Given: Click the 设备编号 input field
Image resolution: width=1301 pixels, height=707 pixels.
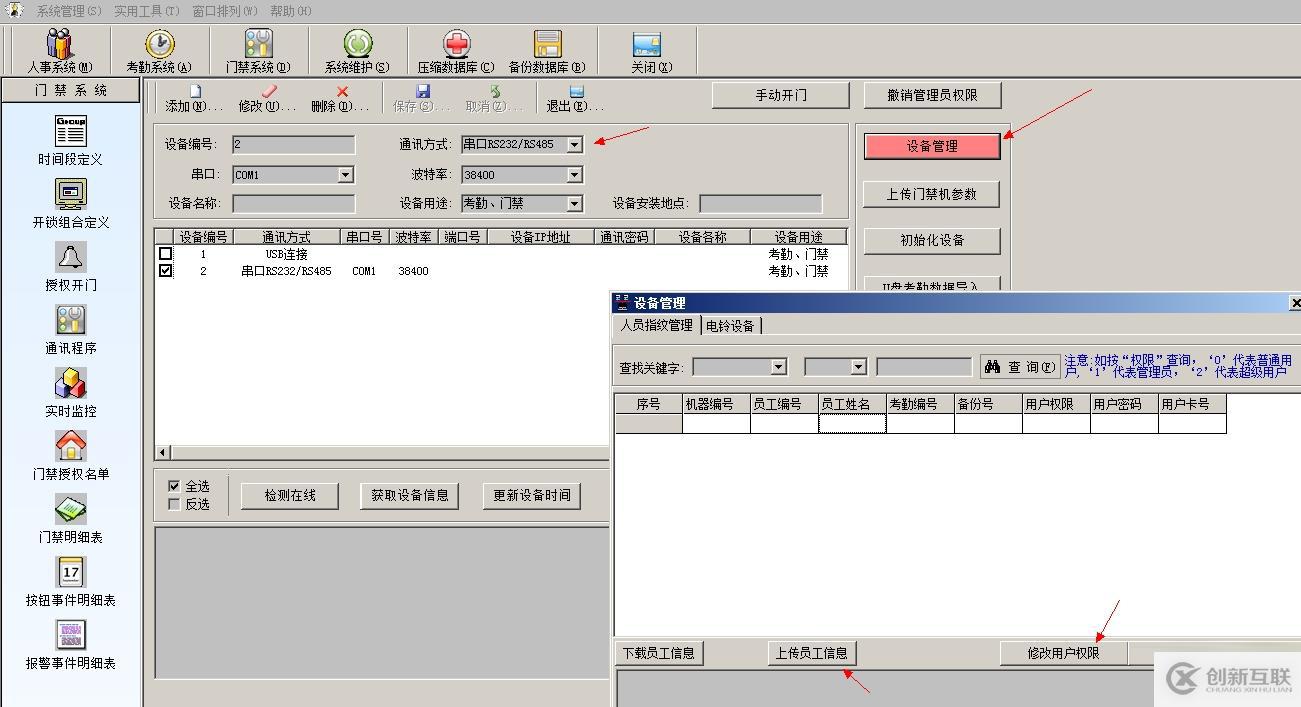Looking at the screenshot, I should point(293,145).
